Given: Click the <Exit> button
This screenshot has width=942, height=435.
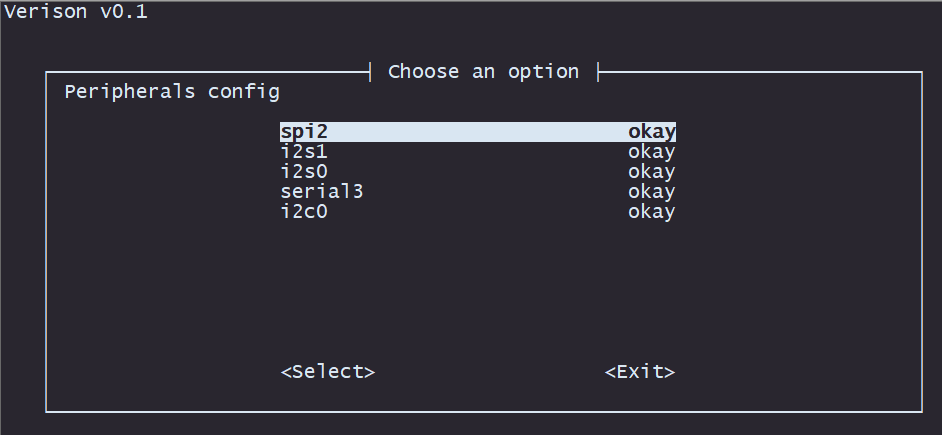Looking at the screenshot, I should (640, 372).
